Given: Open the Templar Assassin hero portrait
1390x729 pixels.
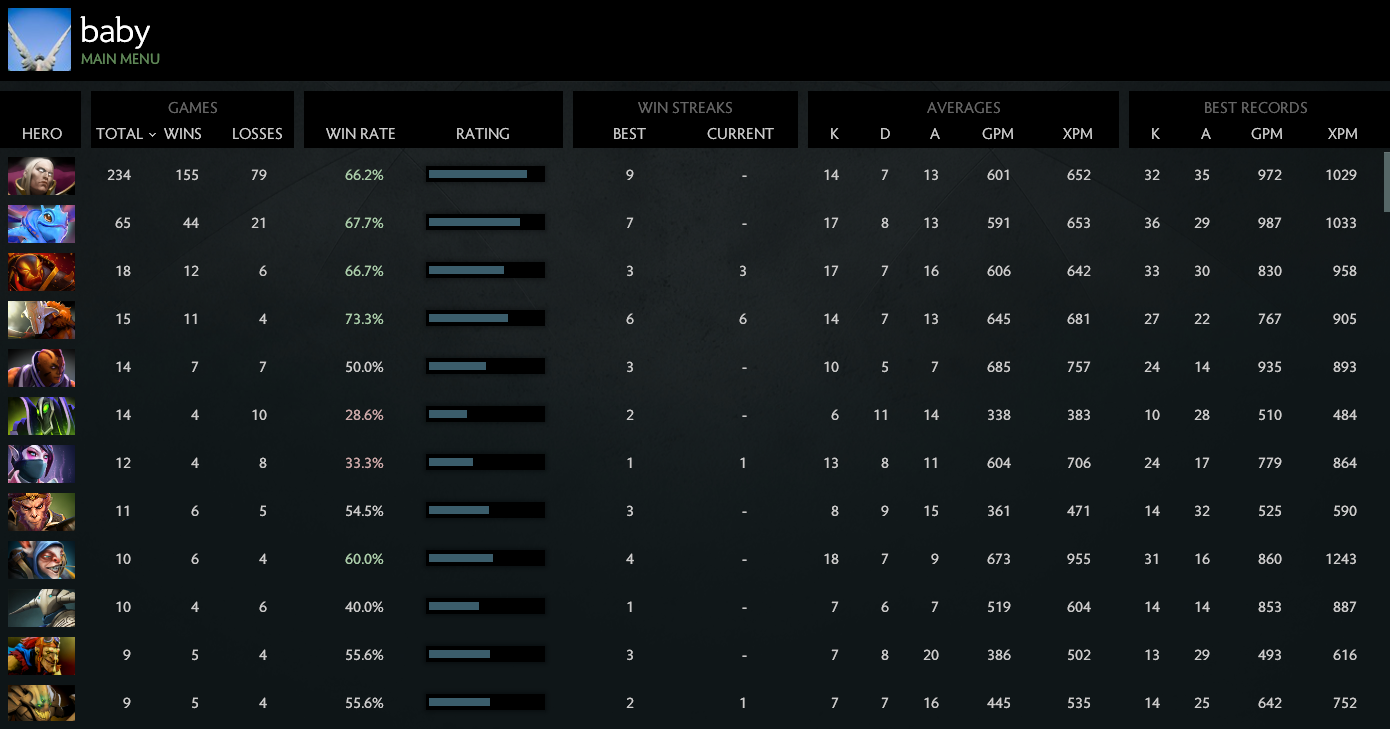Looking at the screenshot, I should pos(41,464).
